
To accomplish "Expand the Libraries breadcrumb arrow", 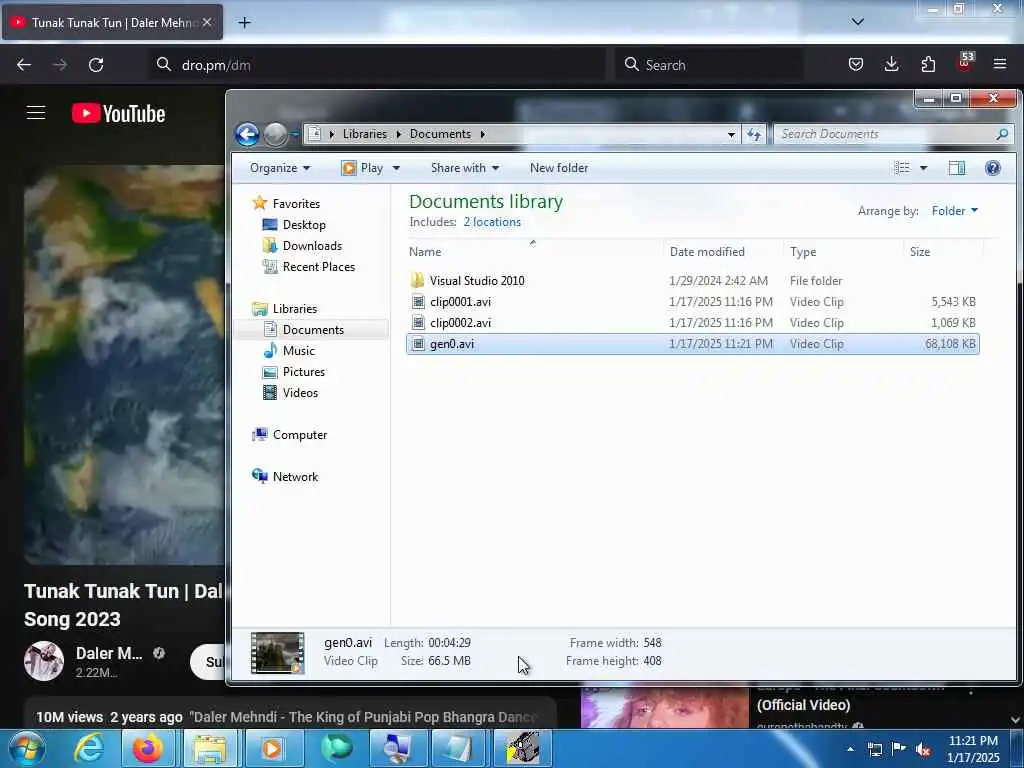I will click(398, 134).
